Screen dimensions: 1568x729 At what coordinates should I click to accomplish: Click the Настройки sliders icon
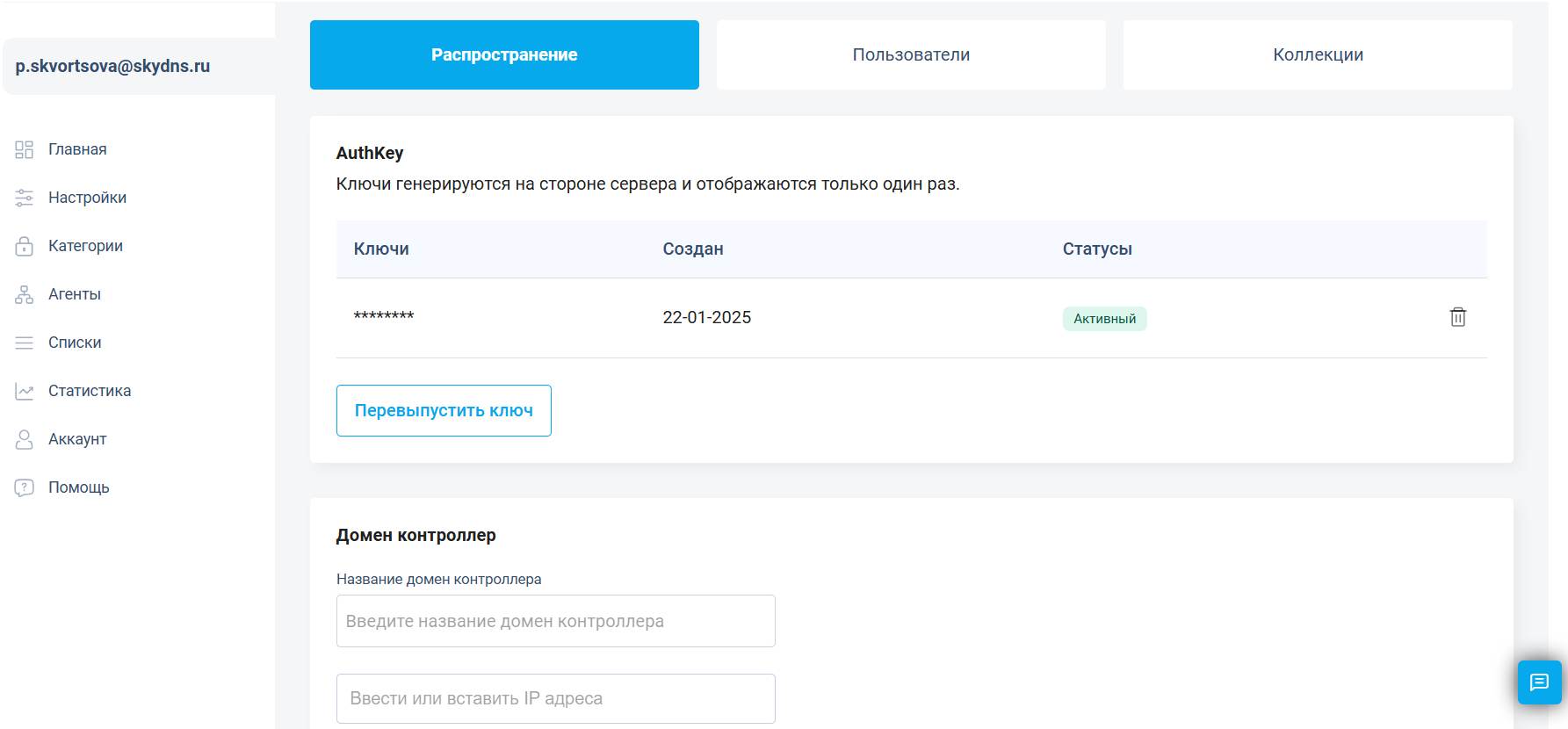coord(24,198)
